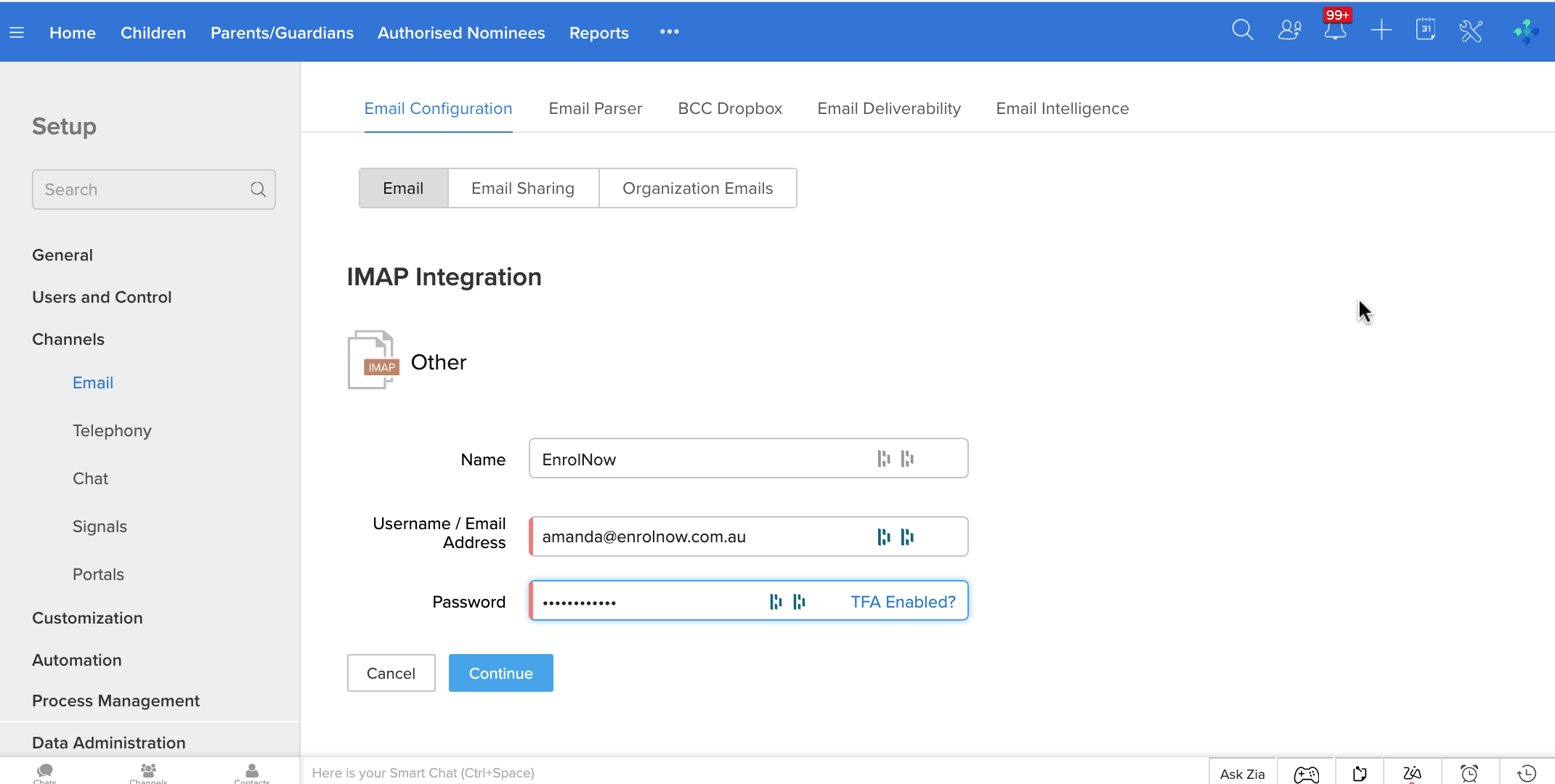This screenshot has width=1555, height=784.
Task: Click the notifications bell icon
Action: pos(1335,30)
